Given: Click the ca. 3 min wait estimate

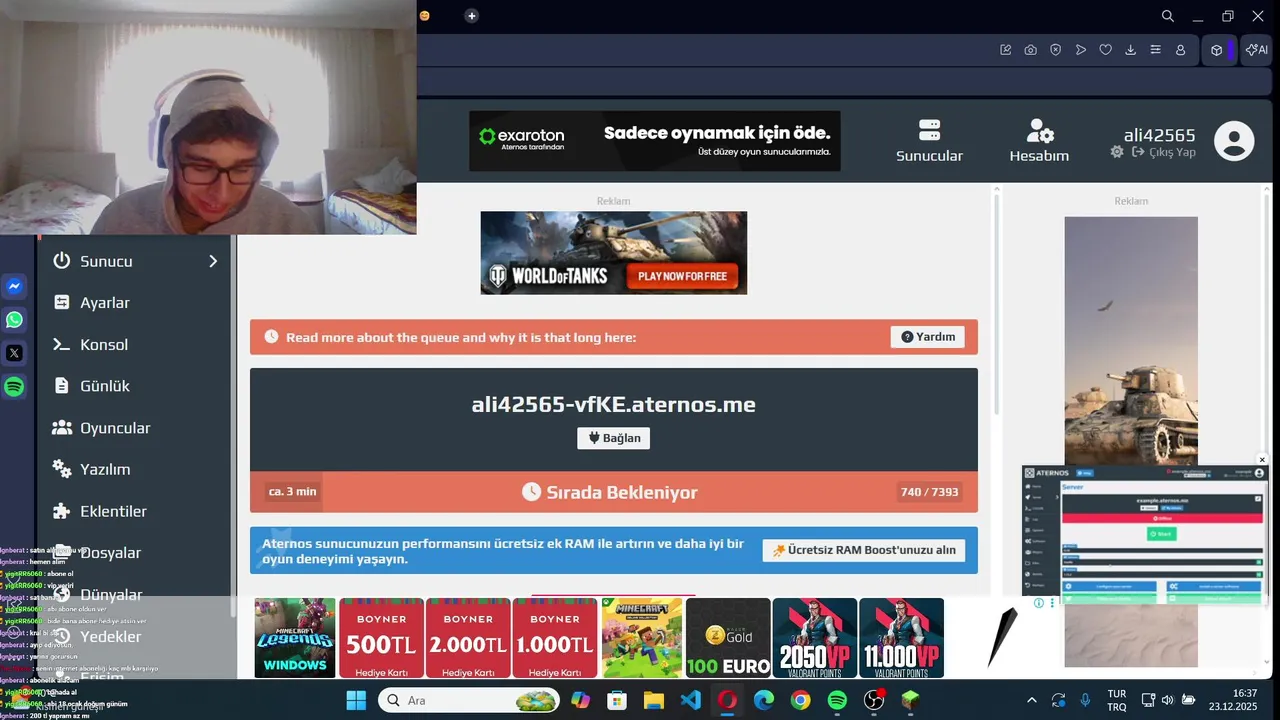Looking at the screenshot, I should (293, 492).
